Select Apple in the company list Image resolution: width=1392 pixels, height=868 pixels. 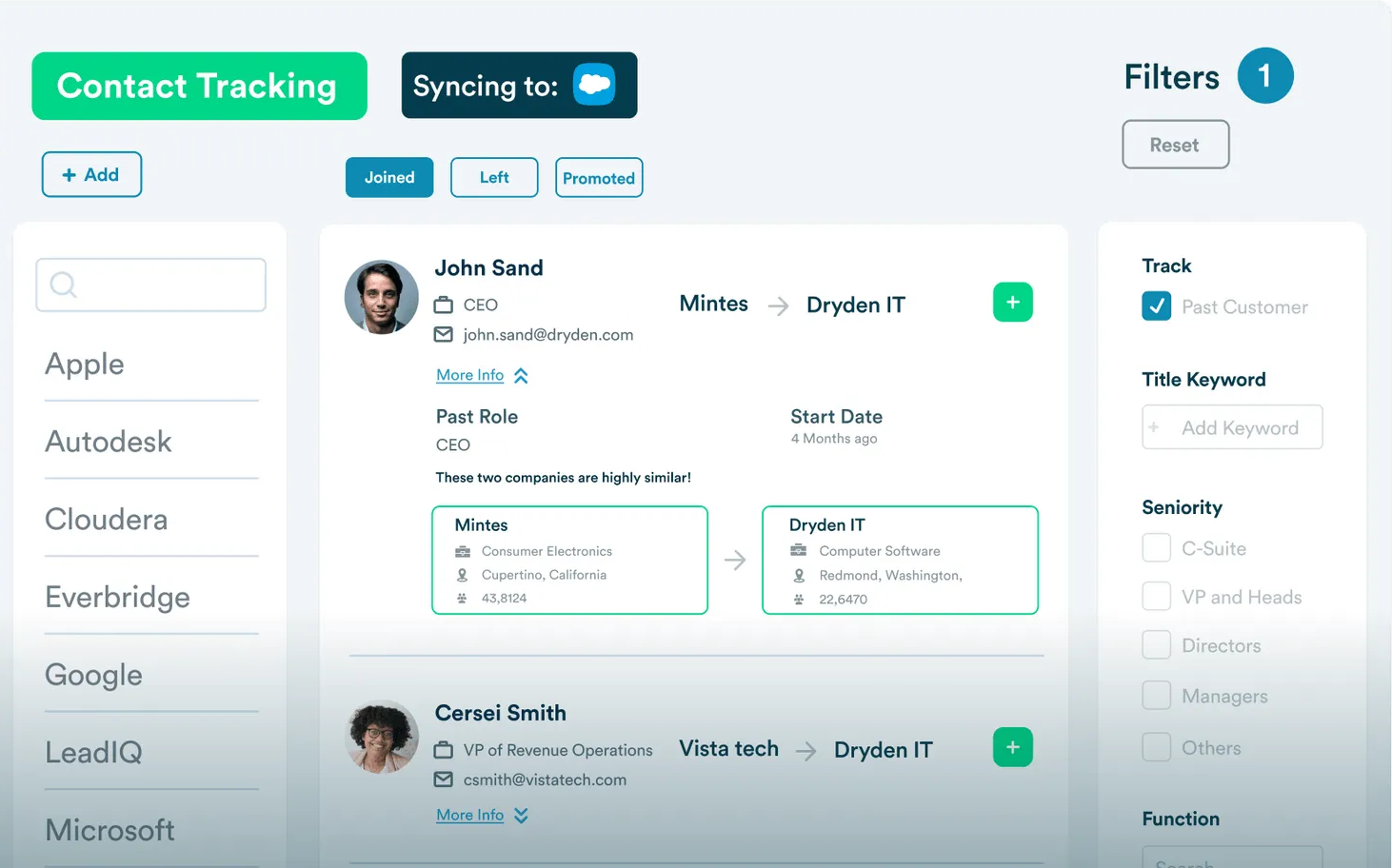85,365
